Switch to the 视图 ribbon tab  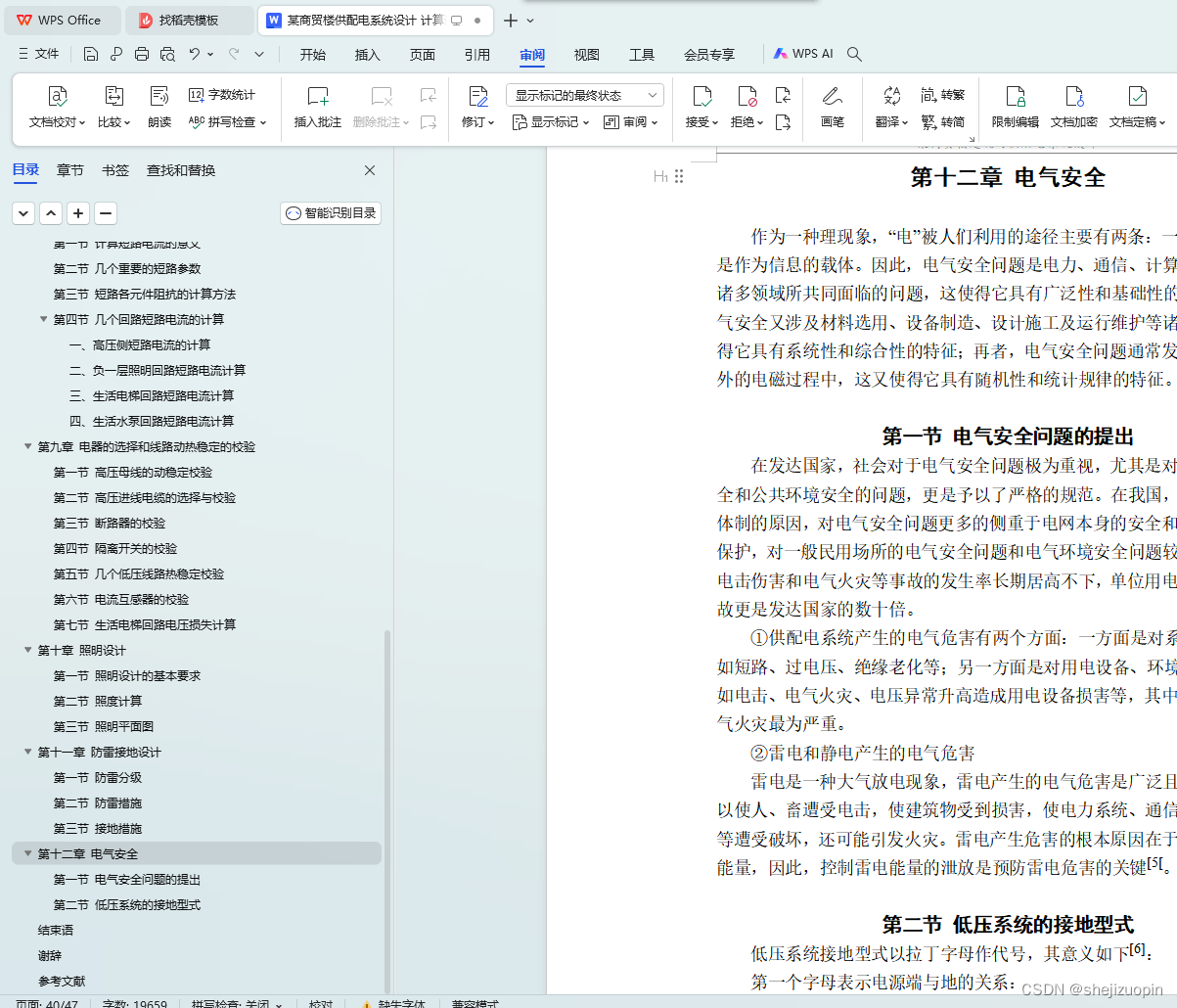[x=587, y=54]
